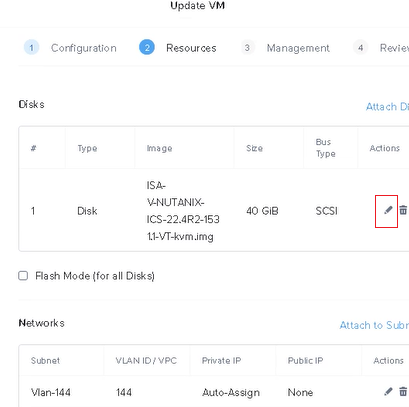Click the Private IP column header
409x407 pixels.
coord(221,361)
